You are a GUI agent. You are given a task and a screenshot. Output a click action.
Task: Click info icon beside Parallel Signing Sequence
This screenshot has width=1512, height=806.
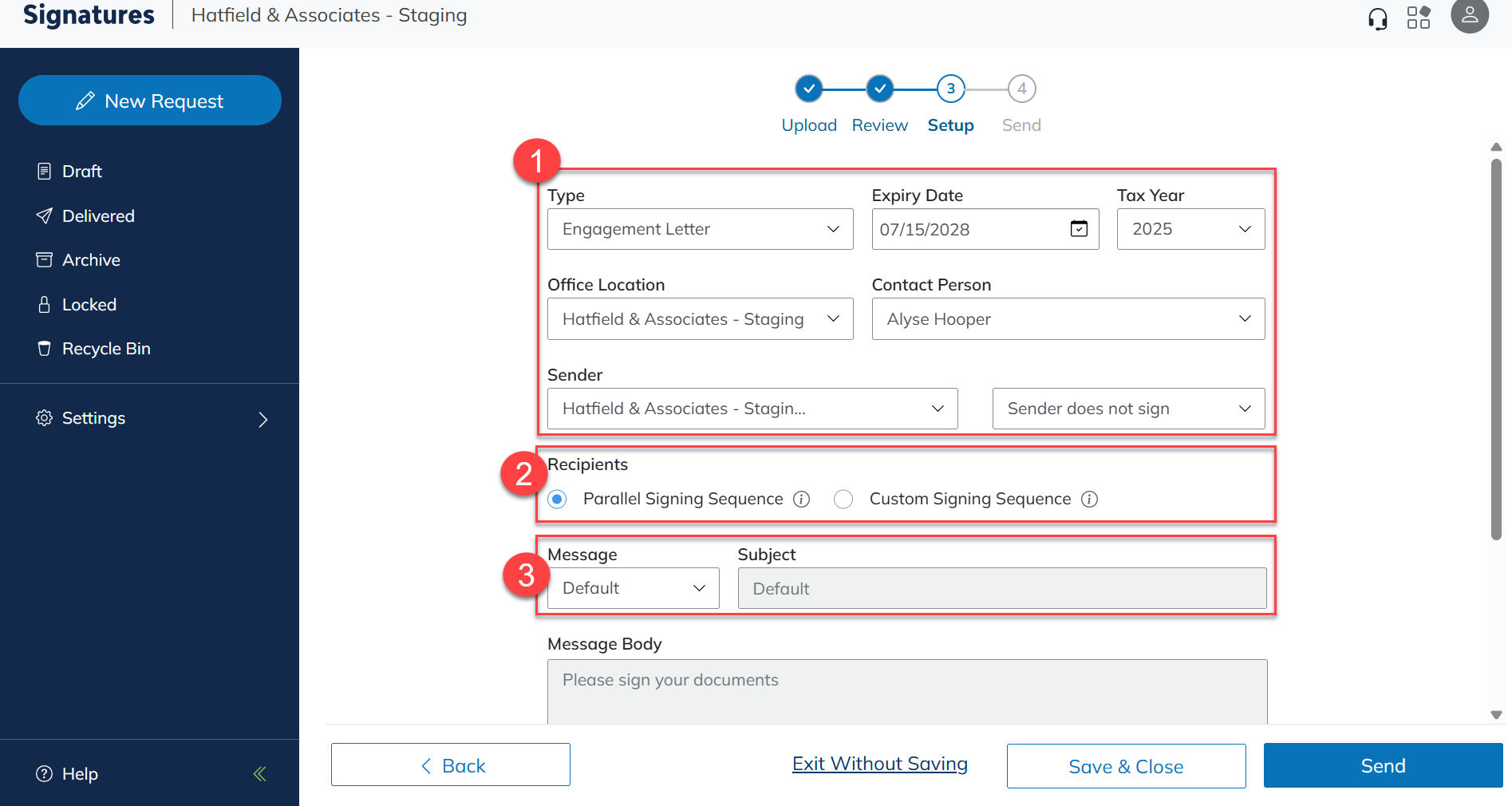coord(801,499)
